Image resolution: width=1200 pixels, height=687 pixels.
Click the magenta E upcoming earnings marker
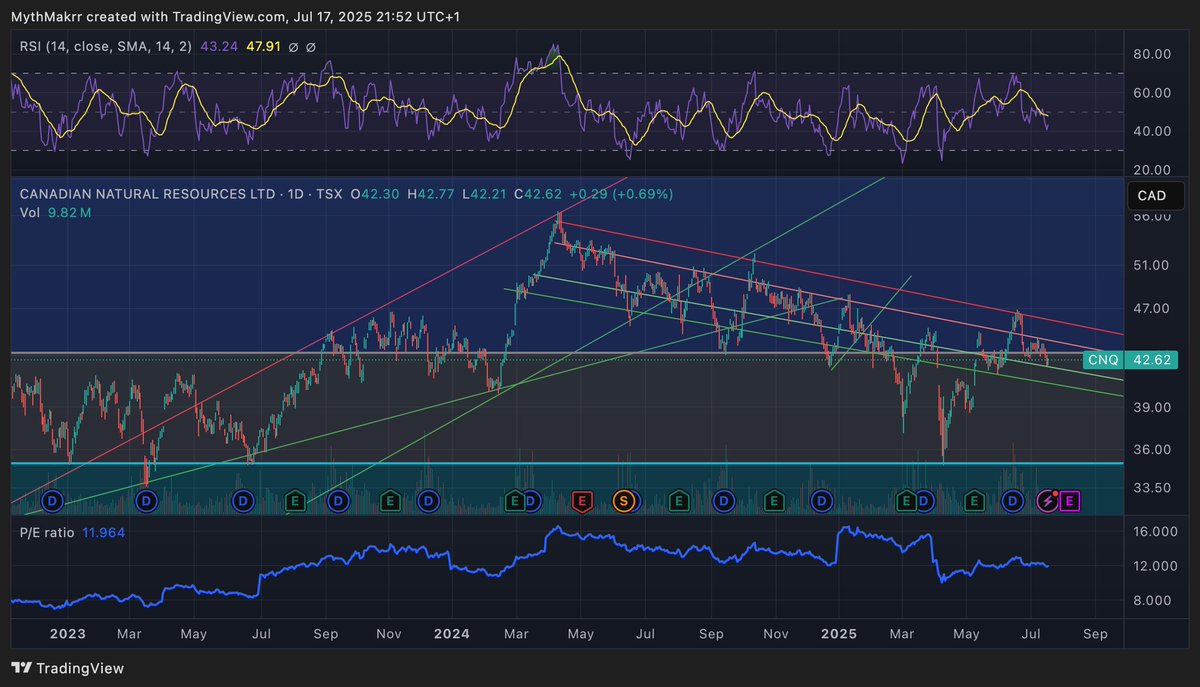coord(1068,499)
